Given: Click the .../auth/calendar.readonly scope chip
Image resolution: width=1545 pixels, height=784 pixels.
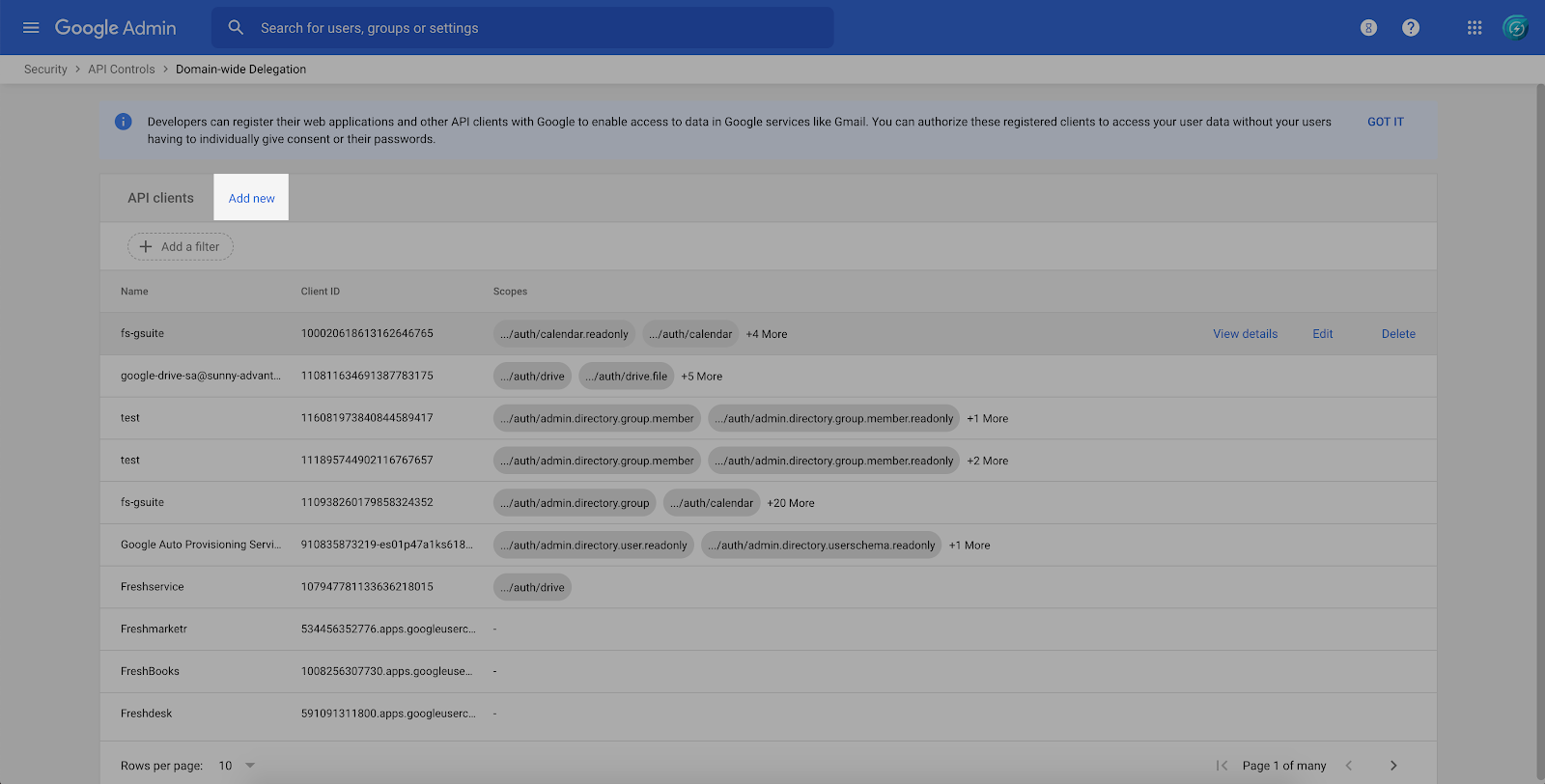Looking at the screenshot, I should pyautogui.click(x=564, y=334).
